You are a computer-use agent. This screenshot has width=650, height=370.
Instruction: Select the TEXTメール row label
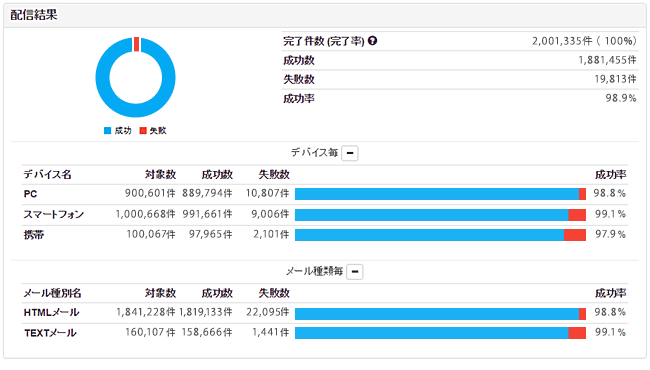click(50, 333)
